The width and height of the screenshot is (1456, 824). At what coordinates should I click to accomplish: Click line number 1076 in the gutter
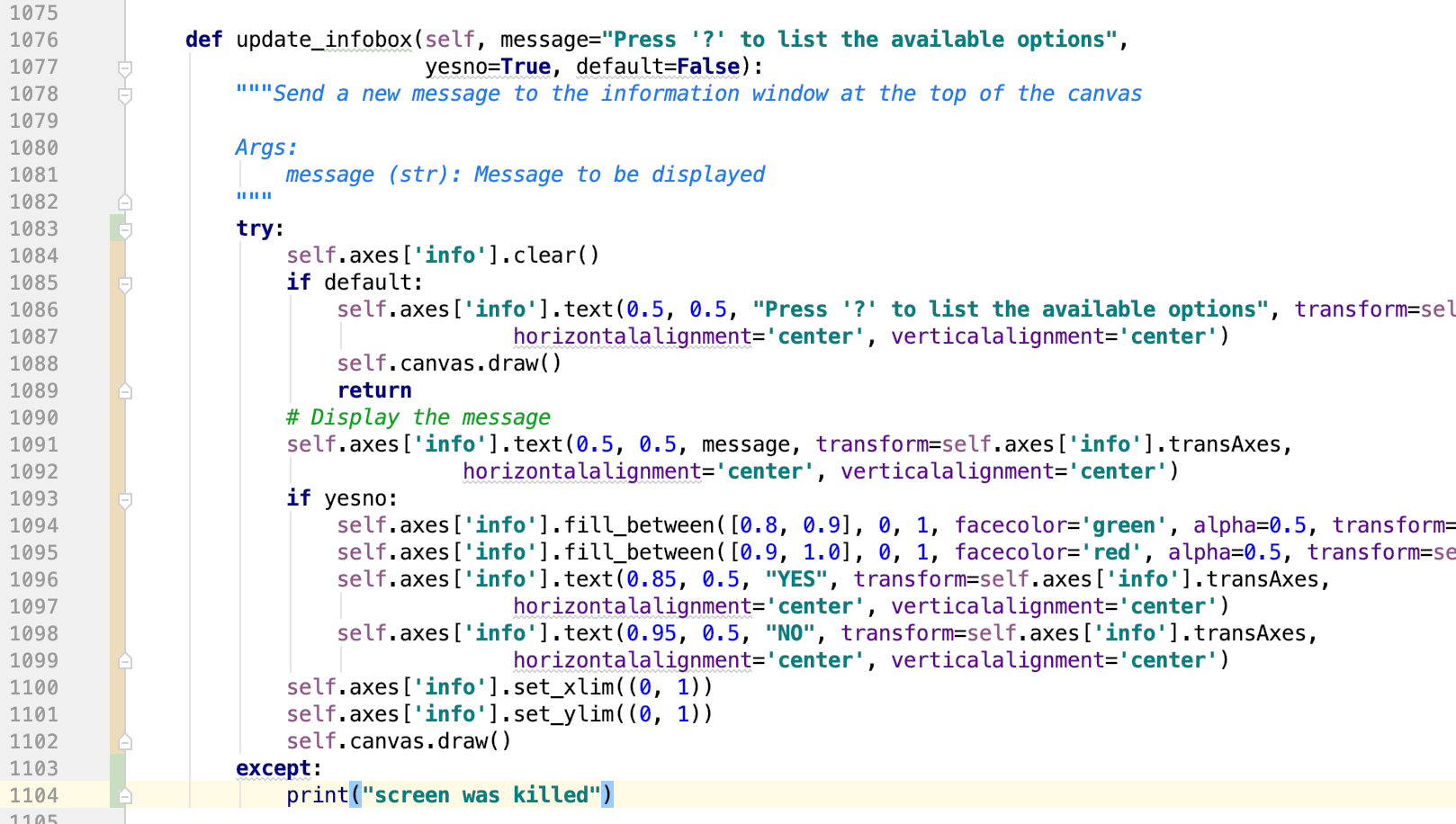[x=34, y=40]
